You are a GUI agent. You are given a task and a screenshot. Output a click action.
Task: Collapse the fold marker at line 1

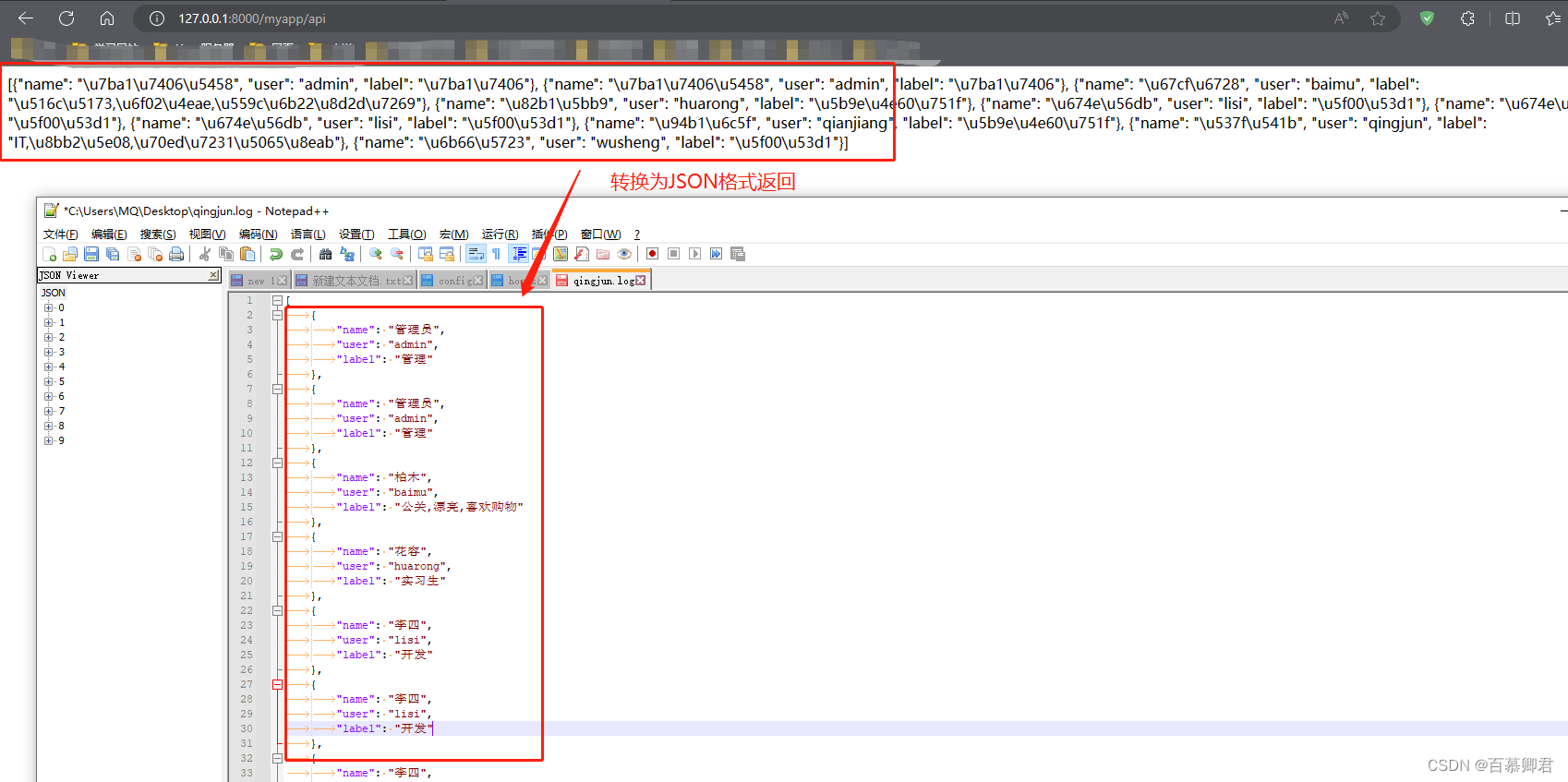point(277,300)
